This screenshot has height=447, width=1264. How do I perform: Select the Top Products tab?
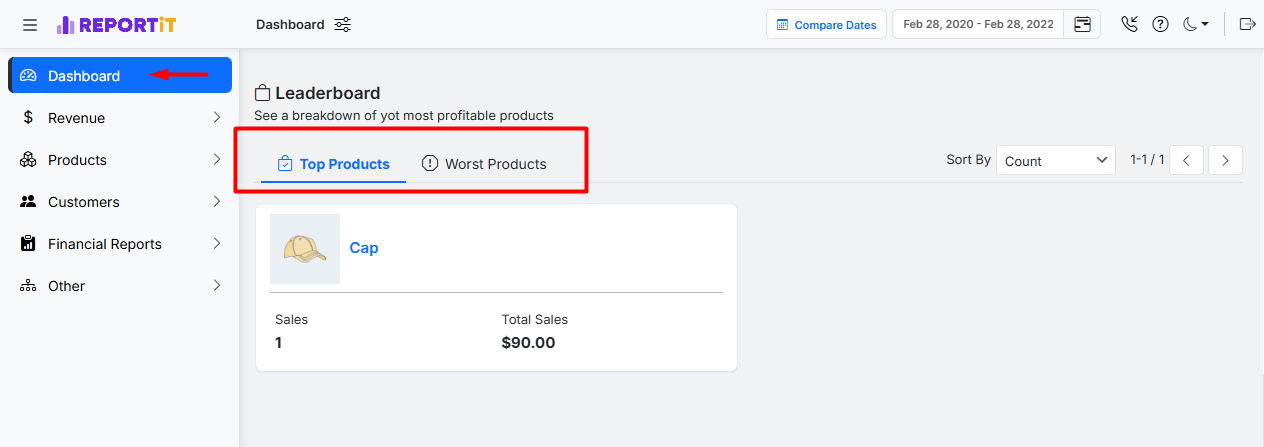(333, 164)
